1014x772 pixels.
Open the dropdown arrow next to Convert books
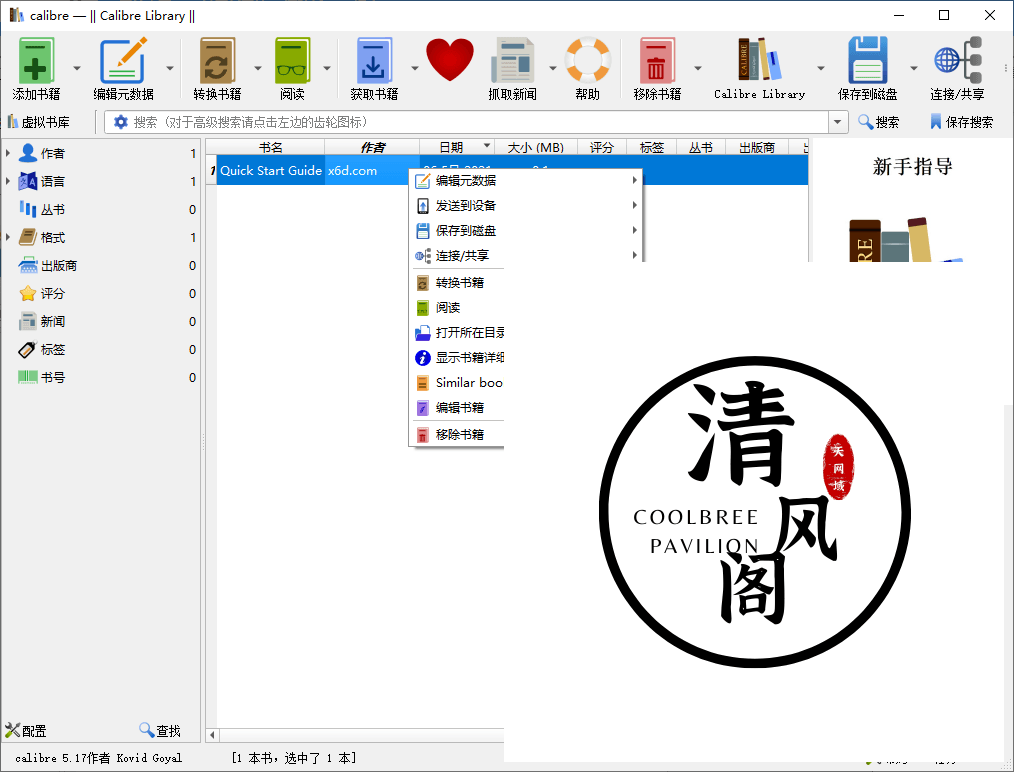click(258, 68)
